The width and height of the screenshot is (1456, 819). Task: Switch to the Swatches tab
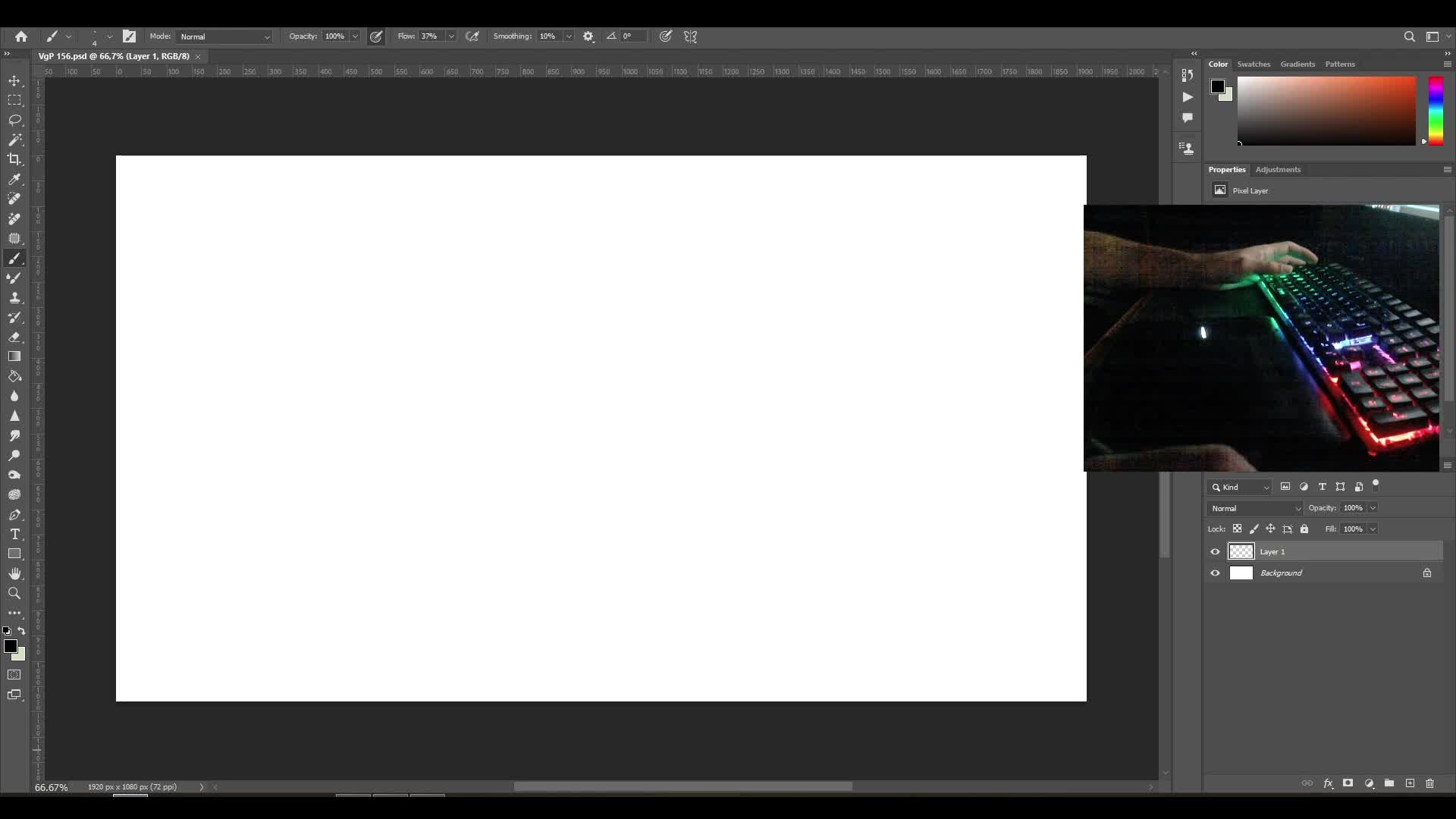coord(1254,64)
